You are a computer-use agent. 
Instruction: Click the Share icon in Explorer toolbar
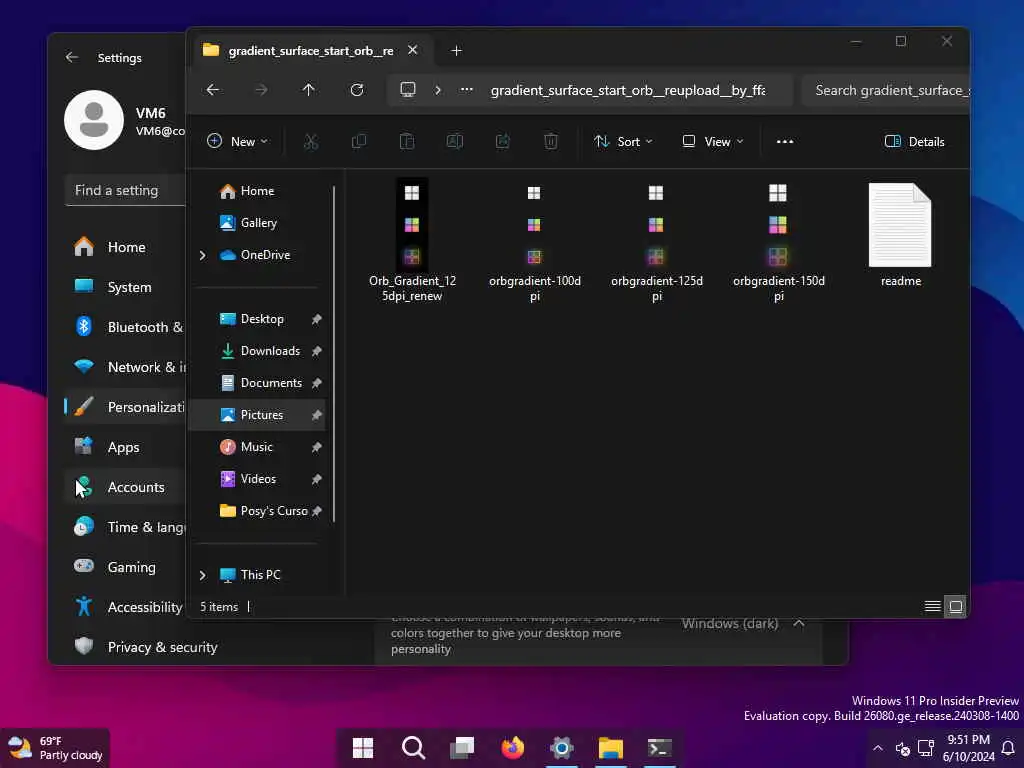point(502,141)
